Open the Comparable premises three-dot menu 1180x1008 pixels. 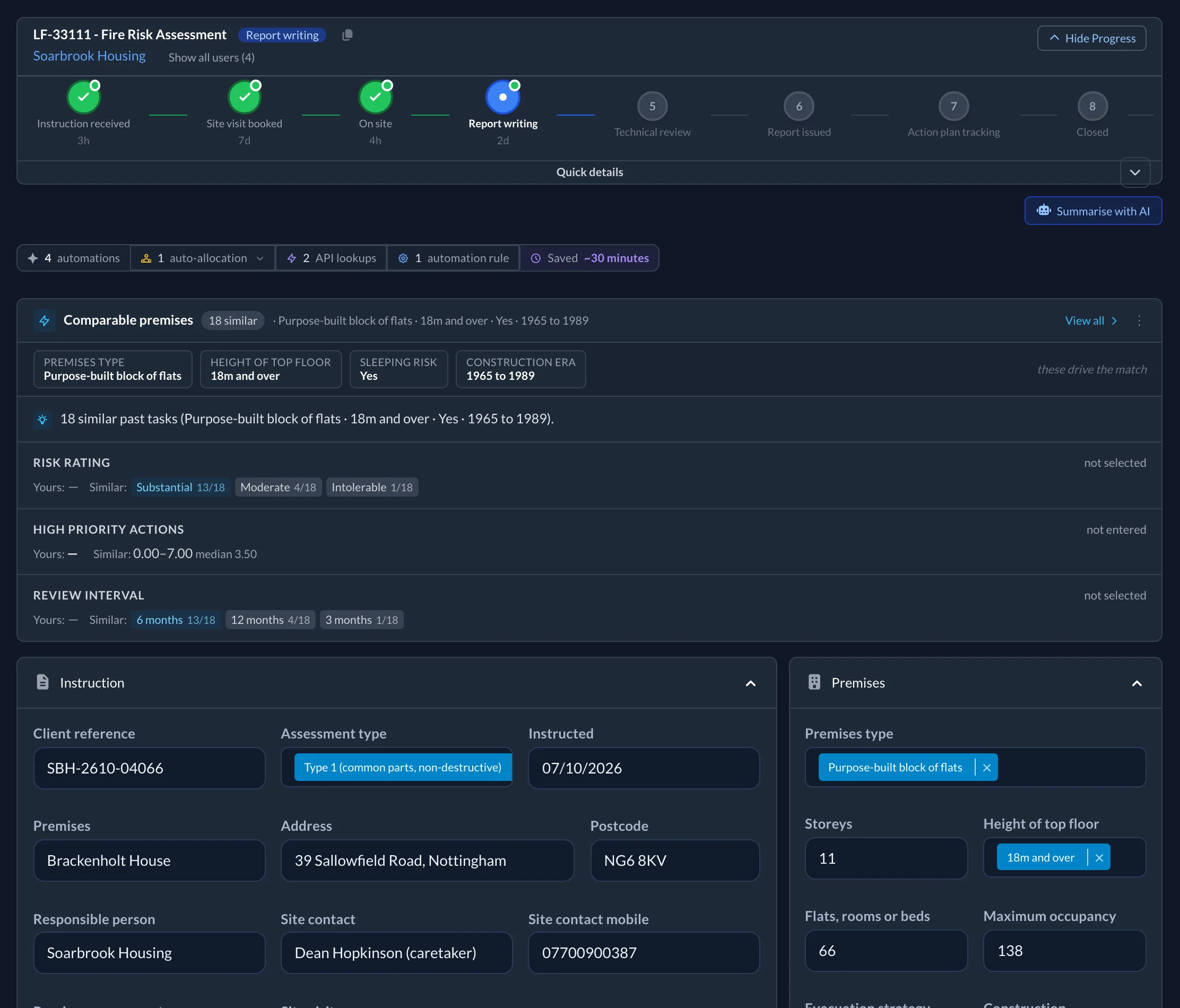click(1139, 320)
